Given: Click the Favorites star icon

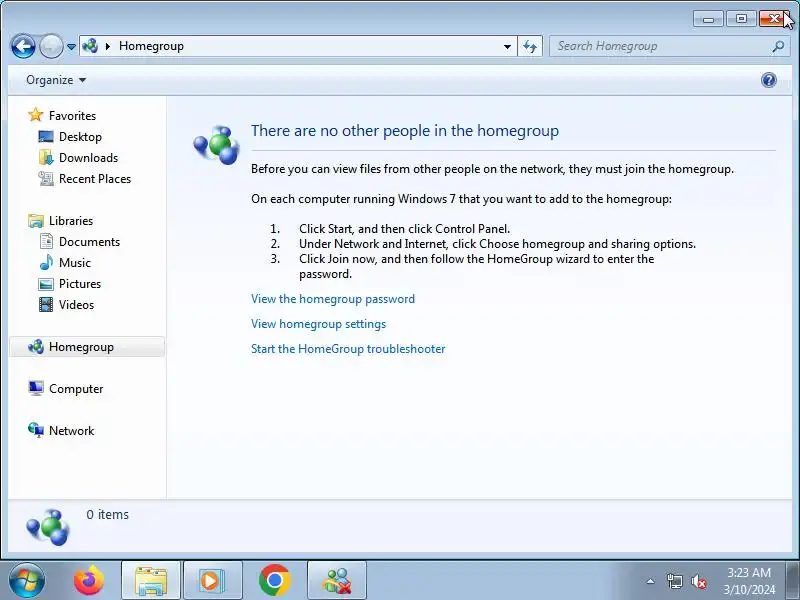Looking at the screenshot, I should pos(36,115).
